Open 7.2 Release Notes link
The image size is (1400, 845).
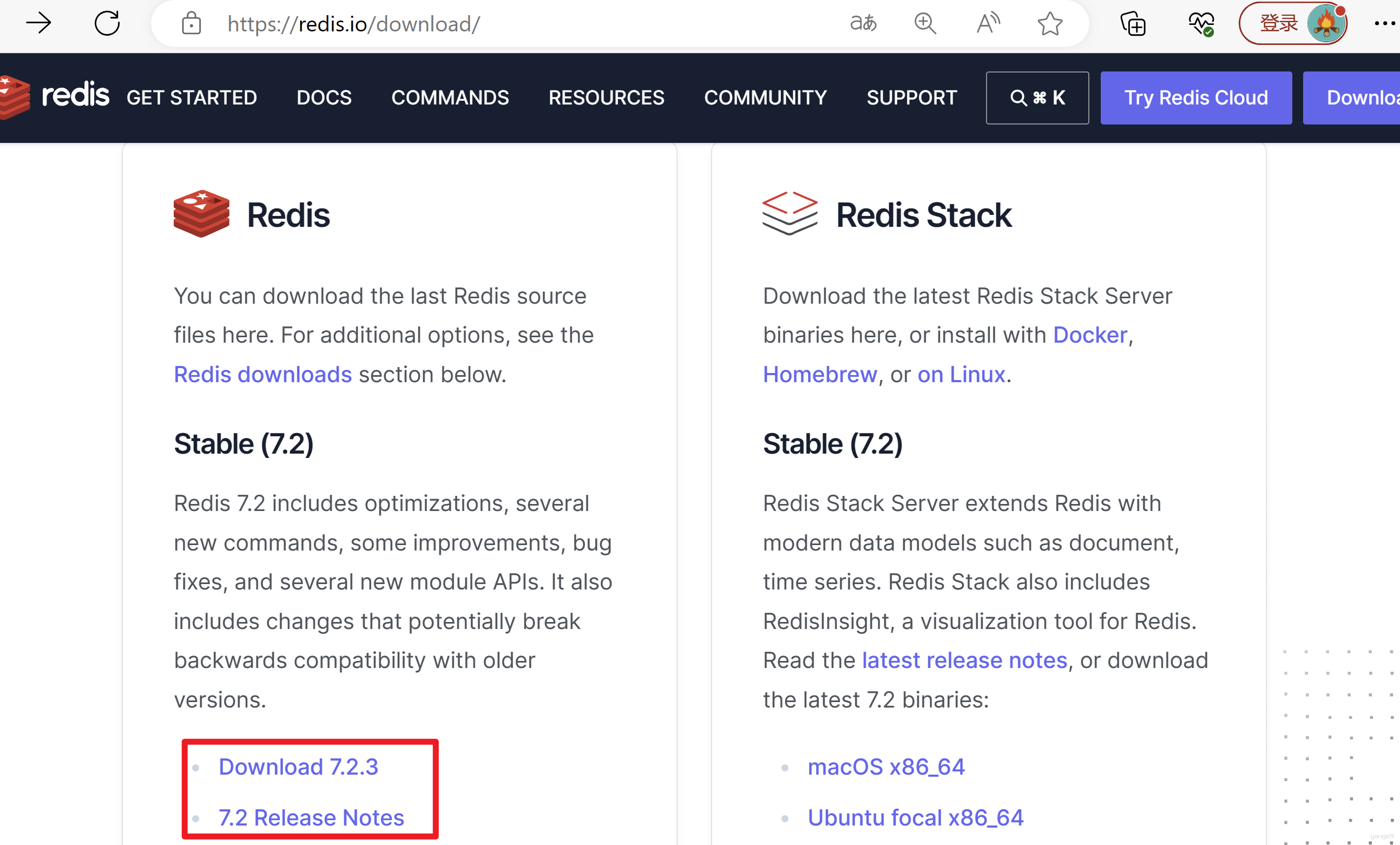tap(311, 818)
